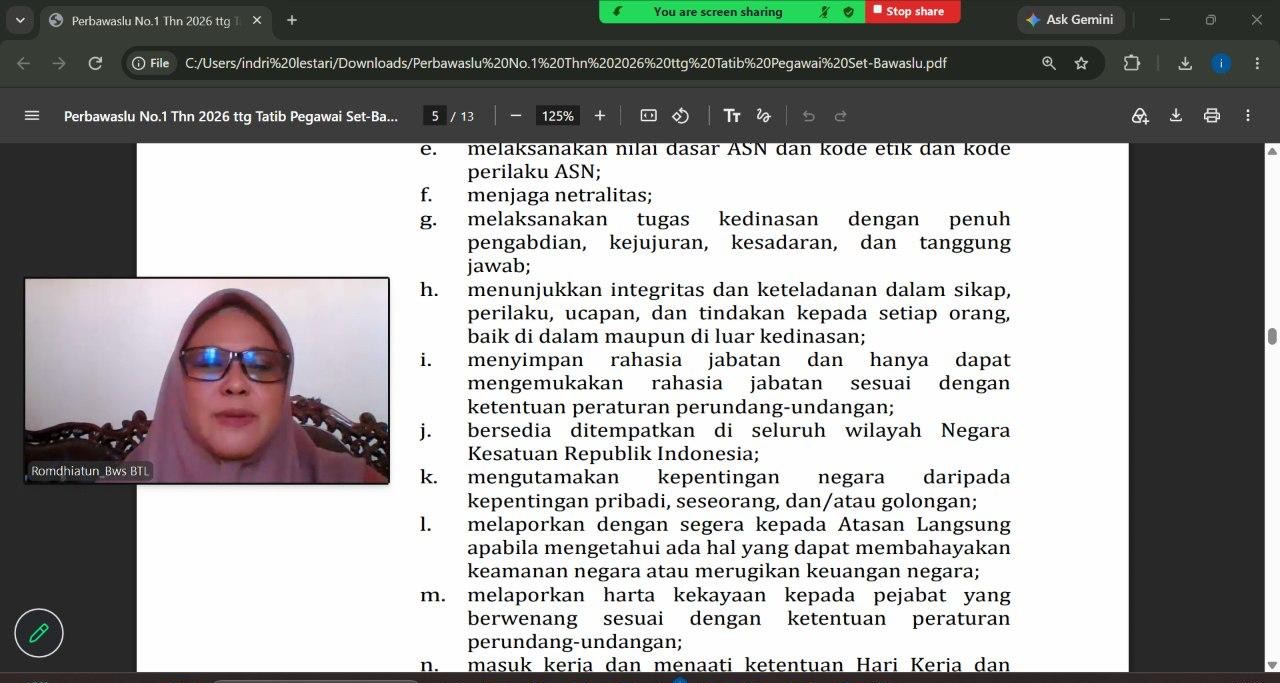Toggle PDF sidebar hamburger menu

32,116
